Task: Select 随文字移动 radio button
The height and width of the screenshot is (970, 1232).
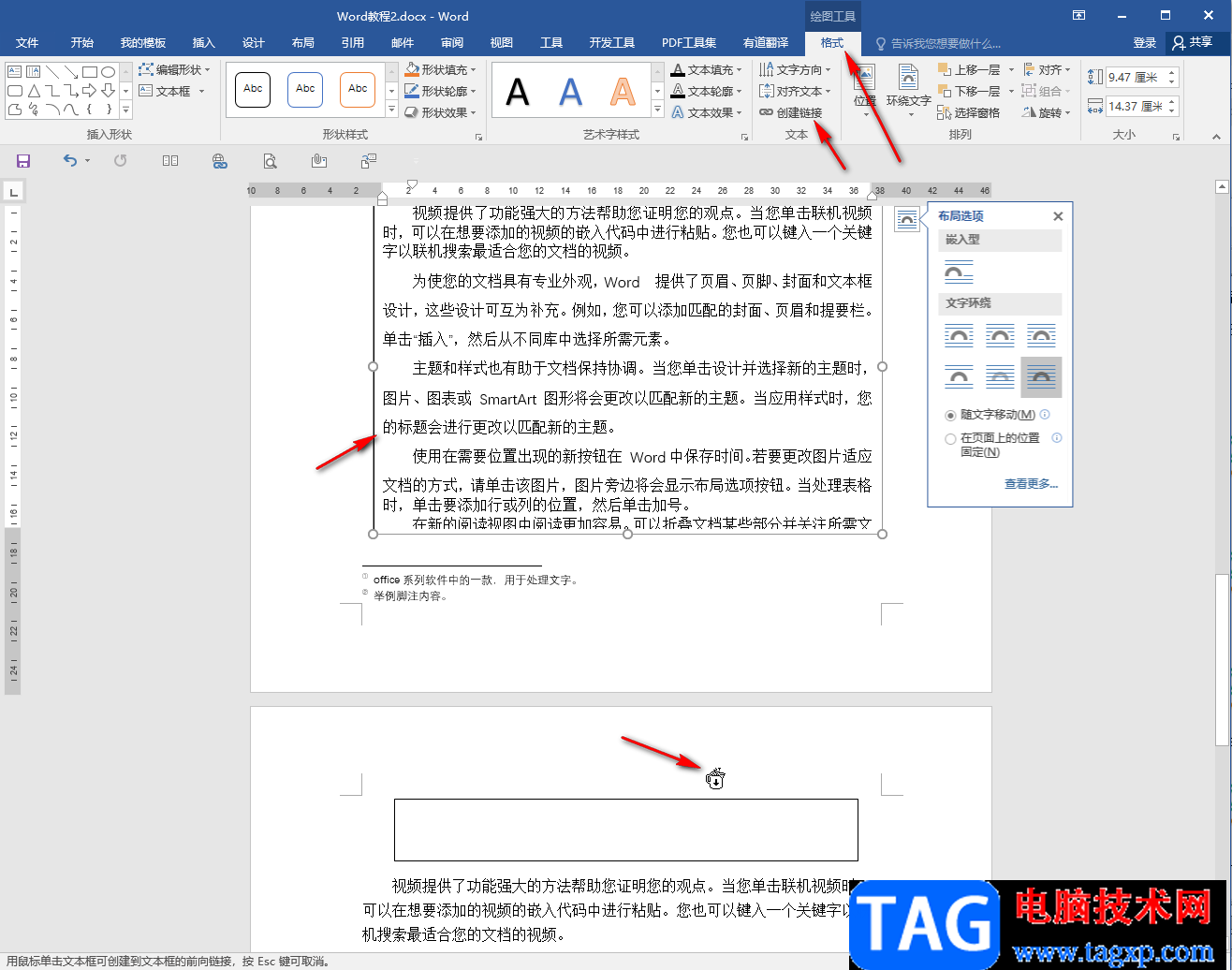Action: [x=950, y=415]
